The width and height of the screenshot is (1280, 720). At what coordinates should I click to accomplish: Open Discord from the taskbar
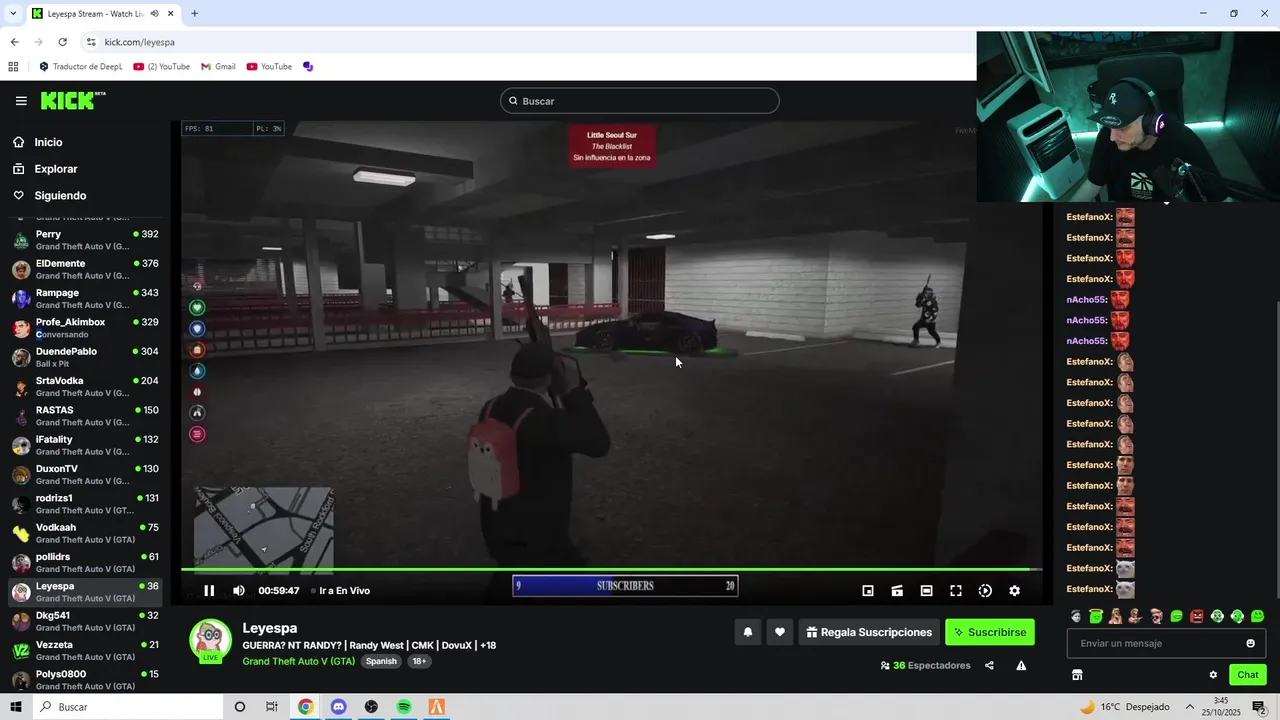click(x=338, y=707)
